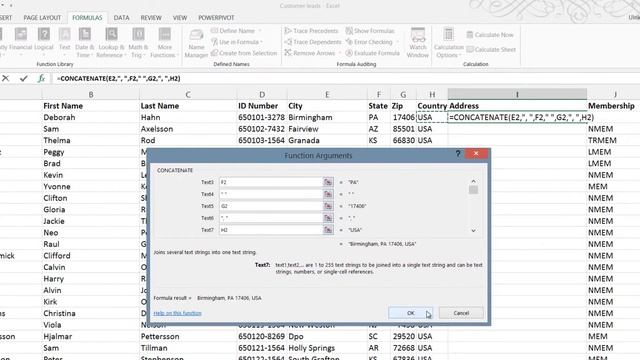Switch to the Formulas tab
Image resolution: width=640 pixels, height=360 pixels.
tap(87, 18)
